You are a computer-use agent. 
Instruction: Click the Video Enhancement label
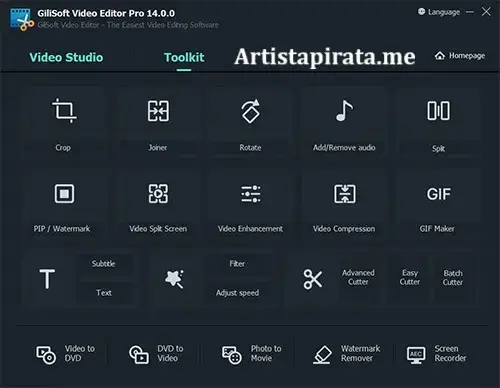[x=250, y=229]
